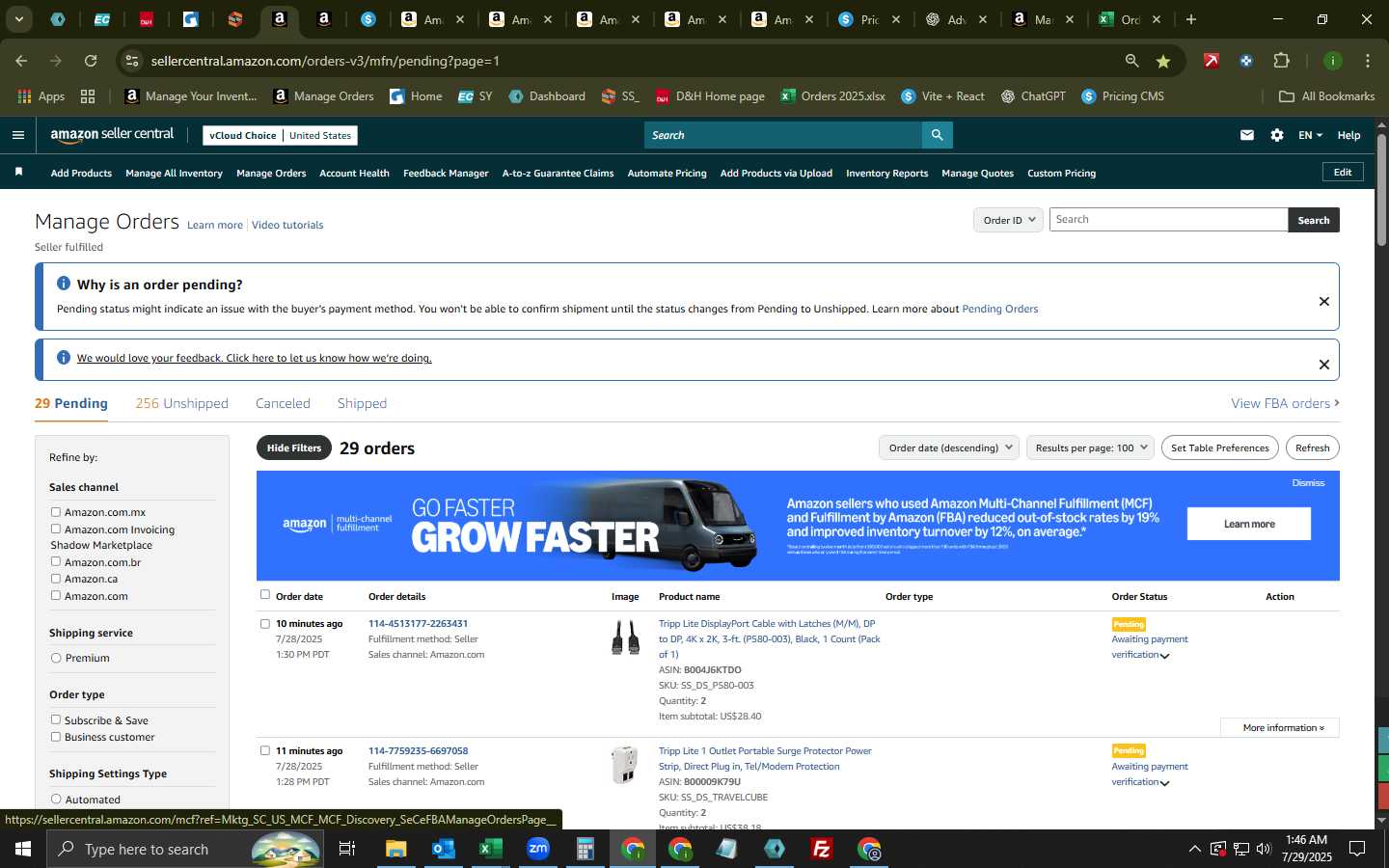Close the 'Why is an order pending' notice
The image size is (1389, 868).
(1323, 301)
